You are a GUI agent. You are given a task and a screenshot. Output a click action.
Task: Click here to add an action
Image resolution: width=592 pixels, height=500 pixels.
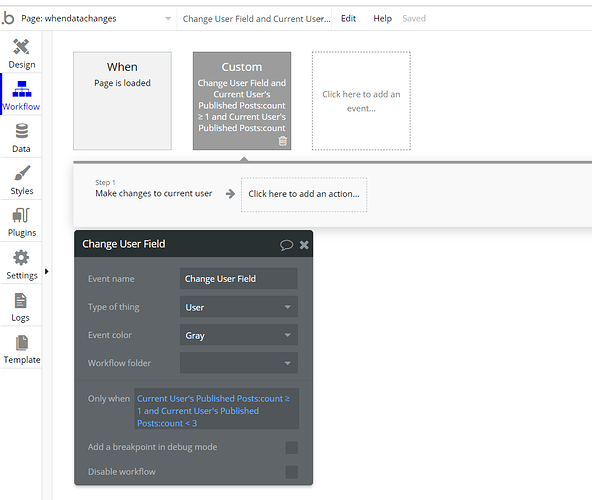coord(304,194)
